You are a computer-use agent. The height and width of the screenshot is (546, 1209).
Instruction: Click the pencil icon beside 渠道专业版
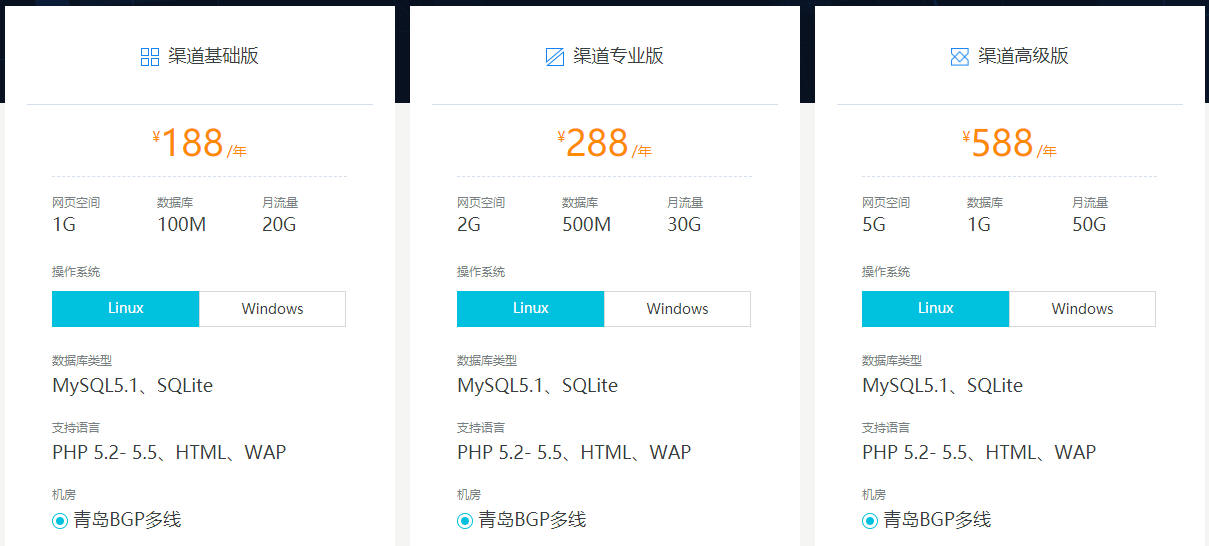pos(555,57)
